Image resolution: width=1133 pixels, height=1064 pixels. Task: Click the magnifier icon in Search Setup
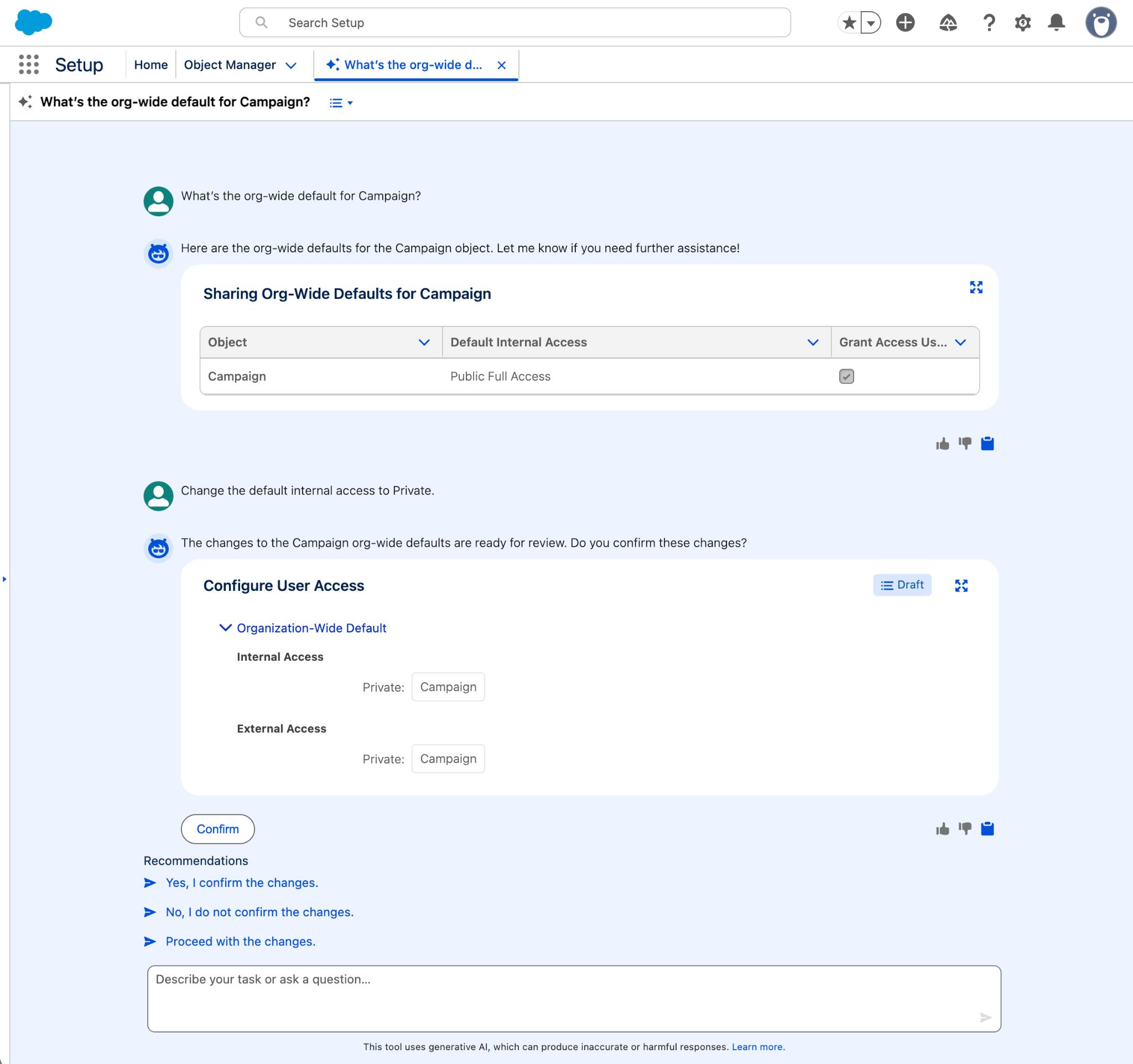click(261, 22)
